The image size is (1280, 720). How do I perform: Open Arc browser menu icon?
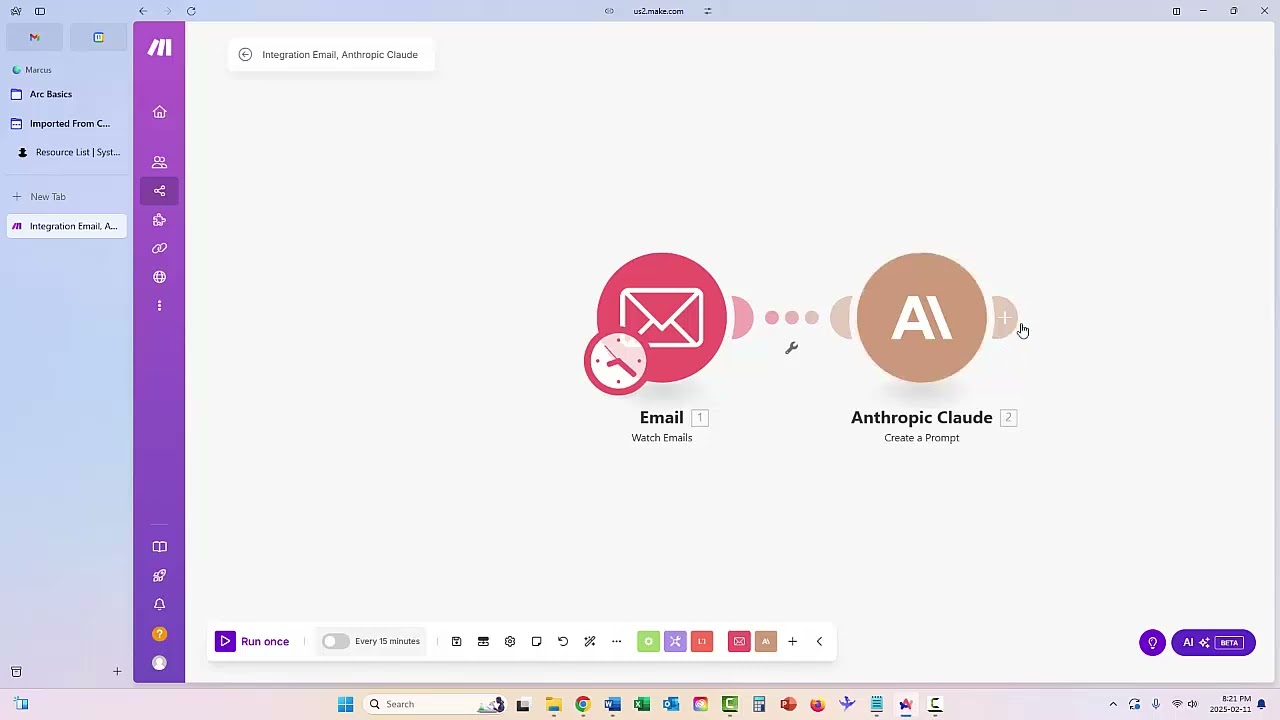[16, 11]
